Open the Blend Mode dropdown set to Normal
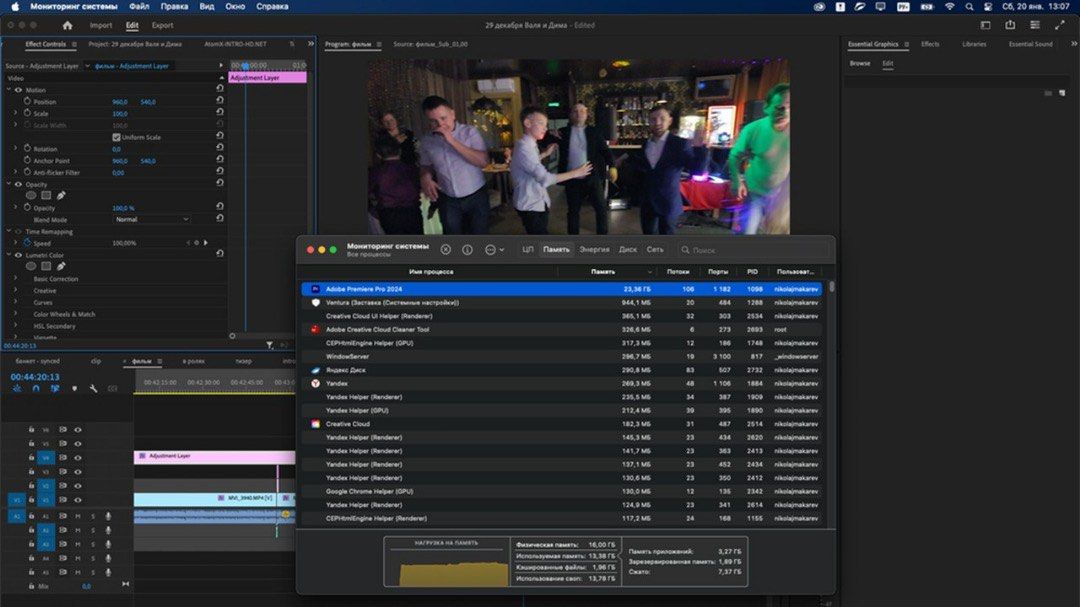1080x607 pixels. tap(150, 218)
